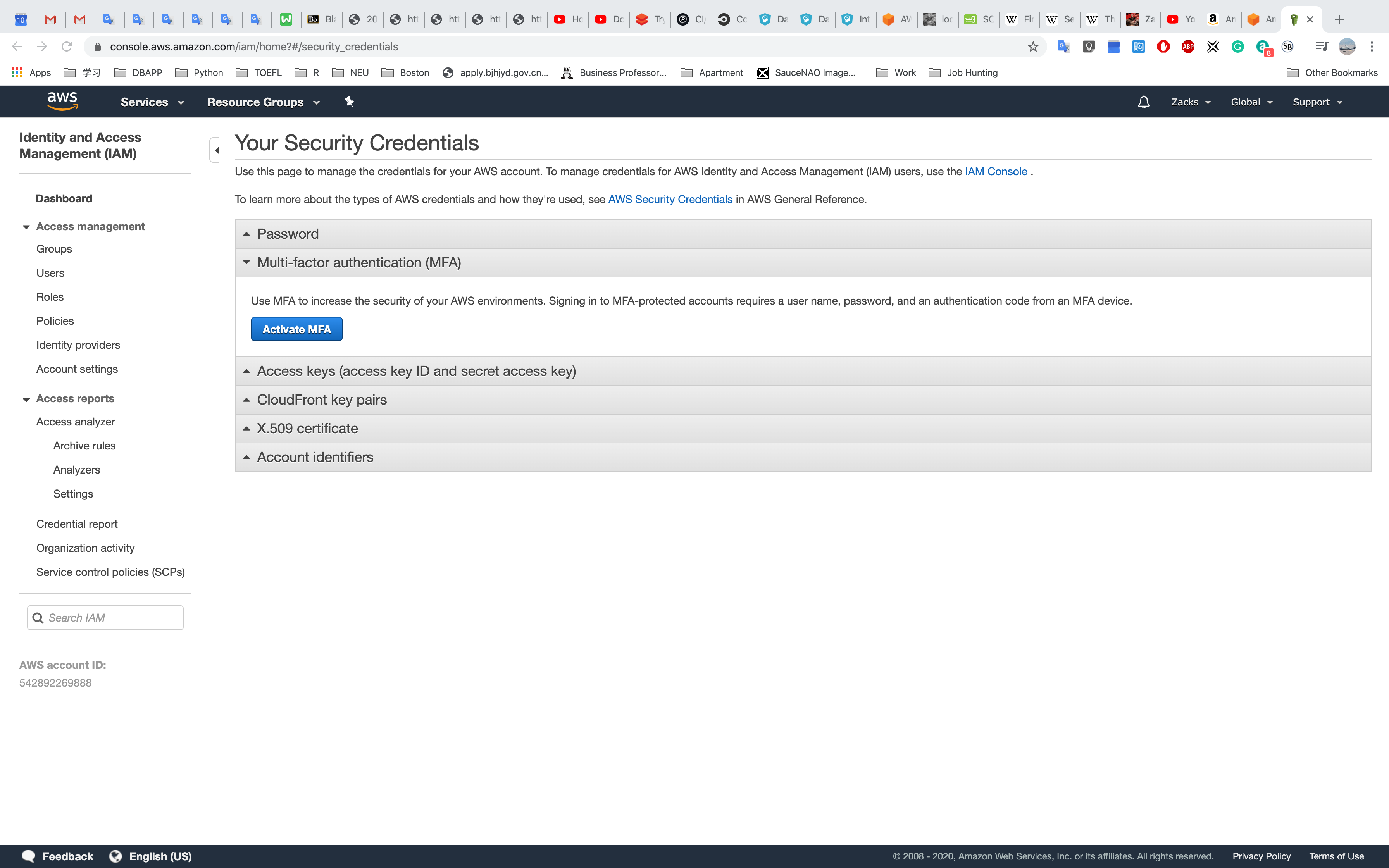This screenshot has height=868, width=1389.
Task: Expand the Password section
Action: pos(288,234)
